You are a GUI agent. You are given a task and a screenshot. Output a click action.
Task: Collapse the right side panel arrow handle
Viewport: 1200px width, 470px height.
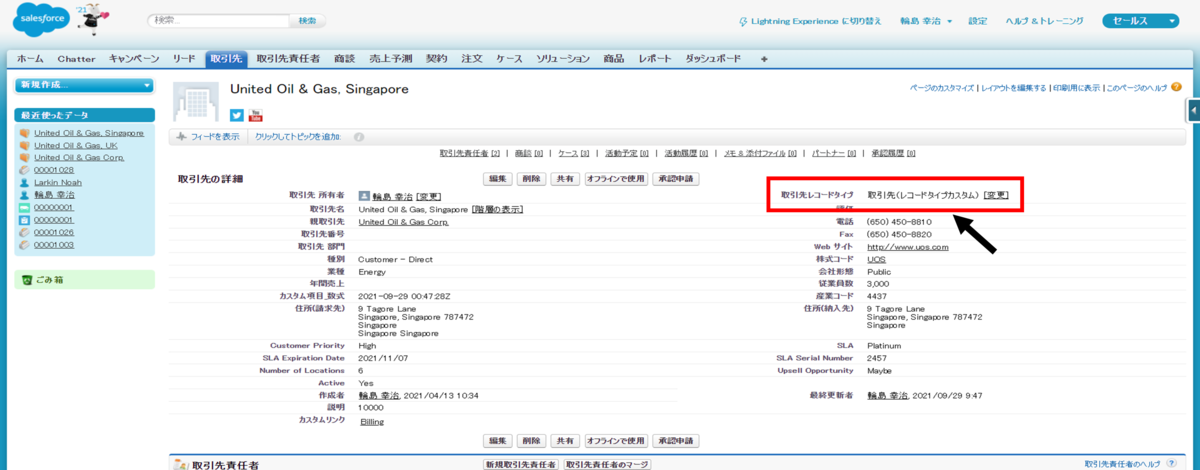coord(1194,109)
